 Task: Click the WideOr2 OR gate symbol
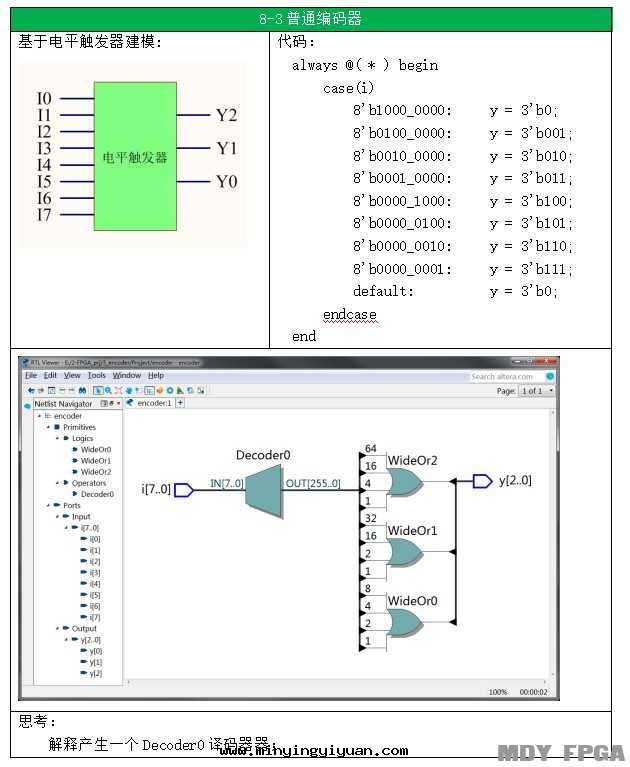(x=403, y=484)
